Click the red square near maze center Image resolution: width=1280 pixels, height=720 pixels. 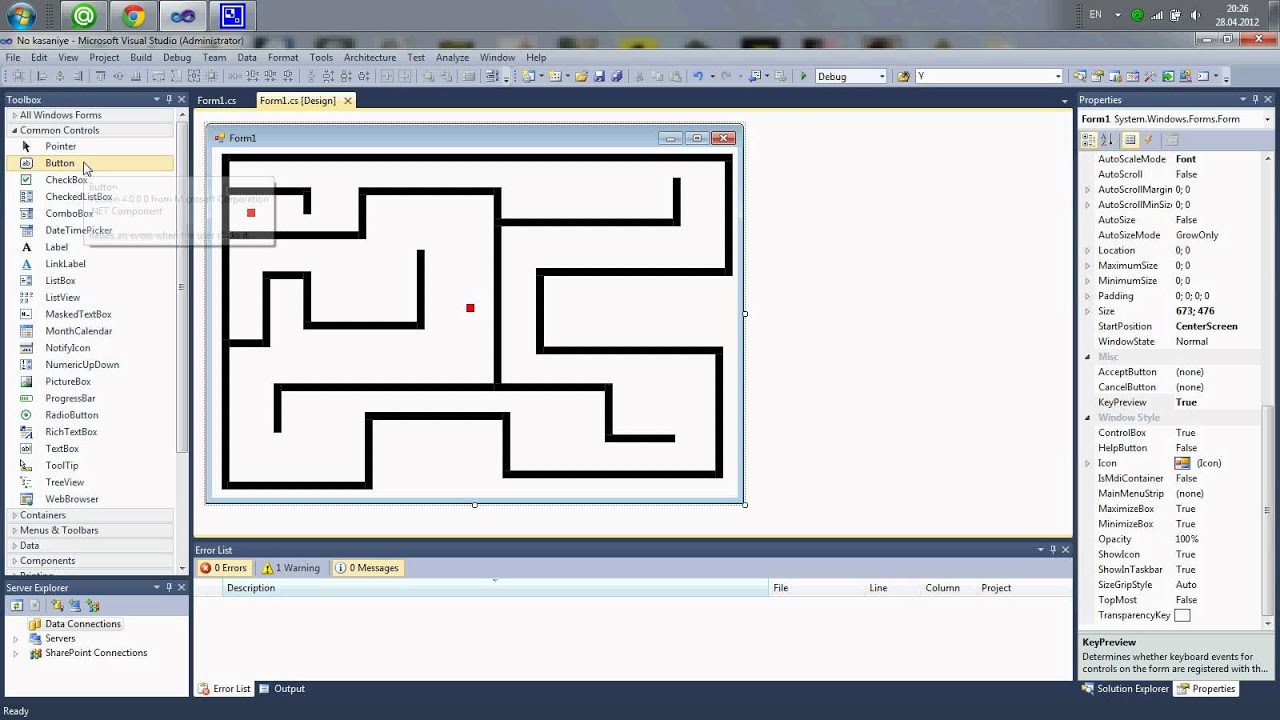[x=470, y=308]
